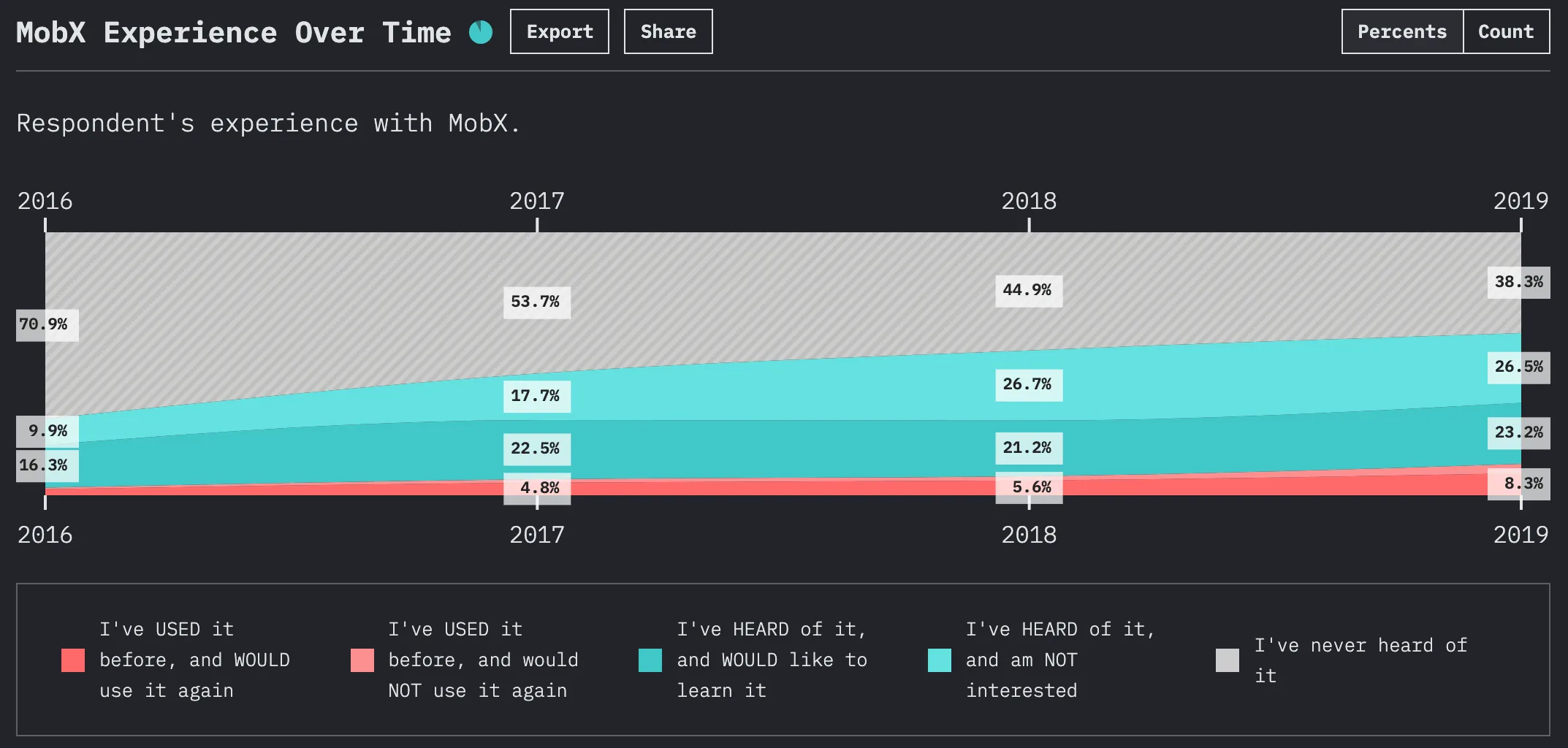Click the 26.5% data label
The width and height of the screenshot is (1568, 748).
pos(1519,367)
